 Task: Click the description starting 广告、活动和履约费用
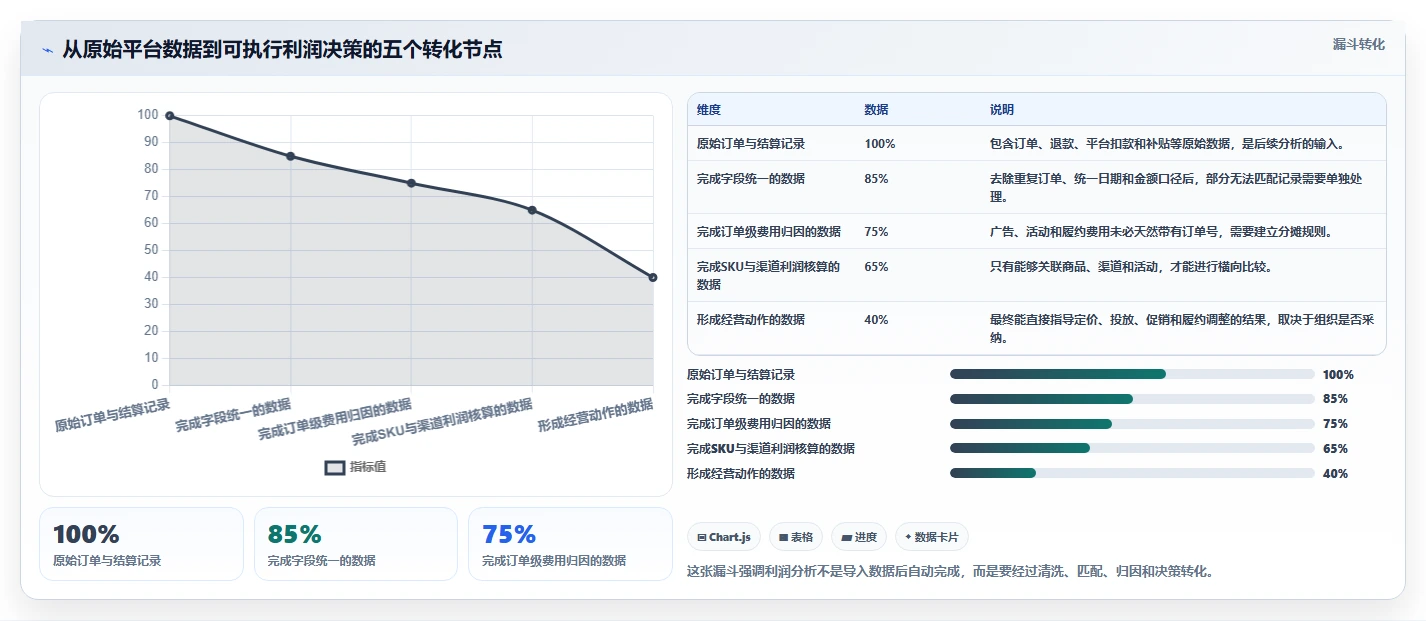[x=1160, y=232]
